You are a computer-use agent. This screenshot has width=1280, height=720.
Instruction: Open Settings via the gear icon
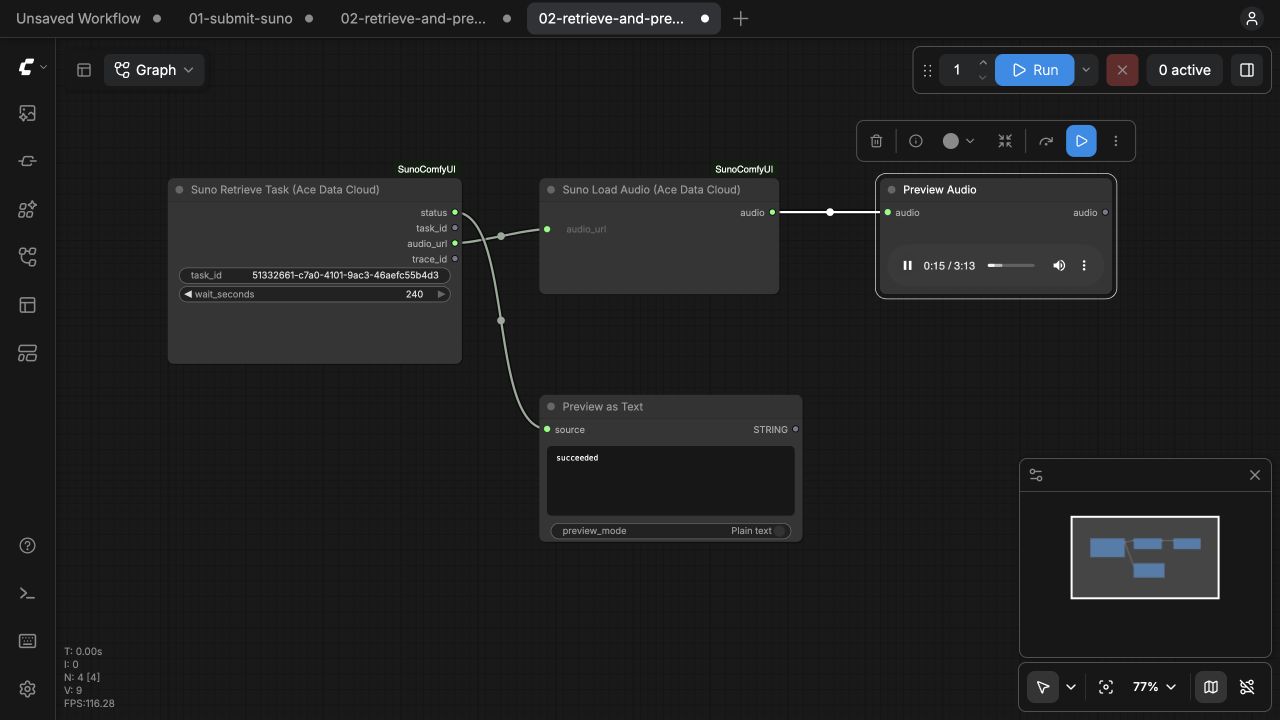tap(27, 689)
